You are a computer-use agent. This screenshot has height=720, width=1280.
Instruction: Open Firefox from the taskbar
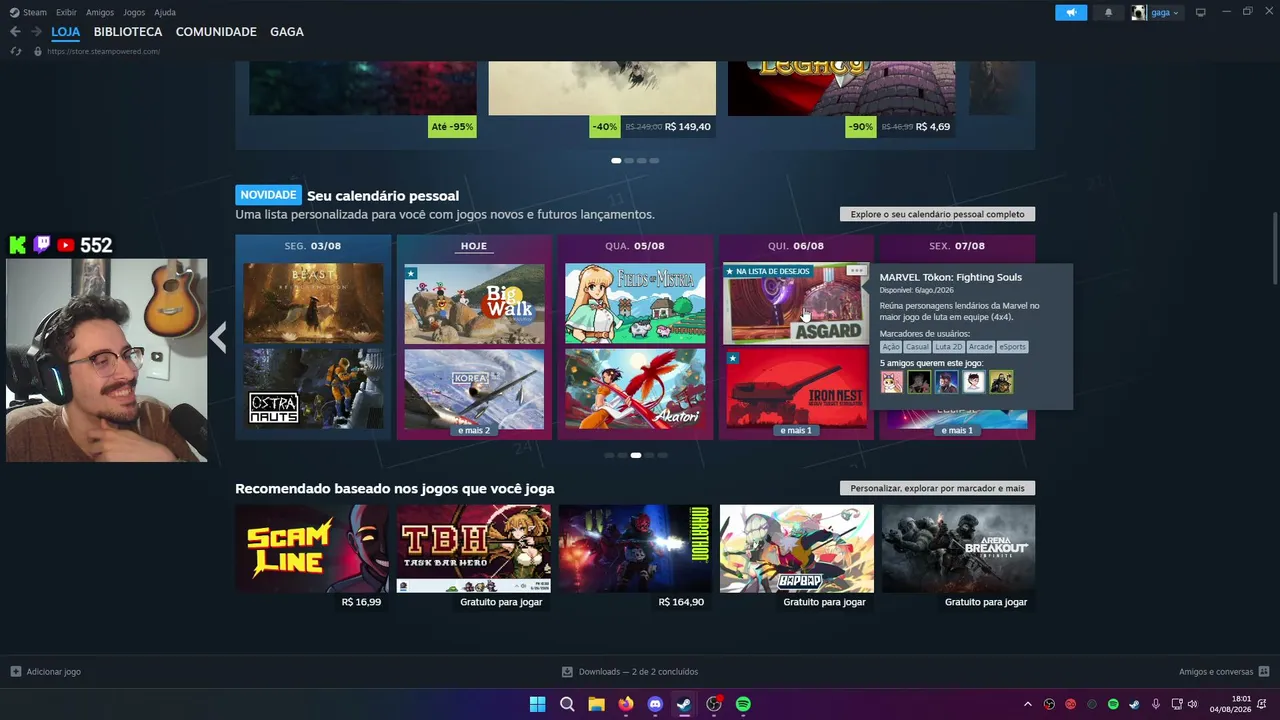(626, 704)
